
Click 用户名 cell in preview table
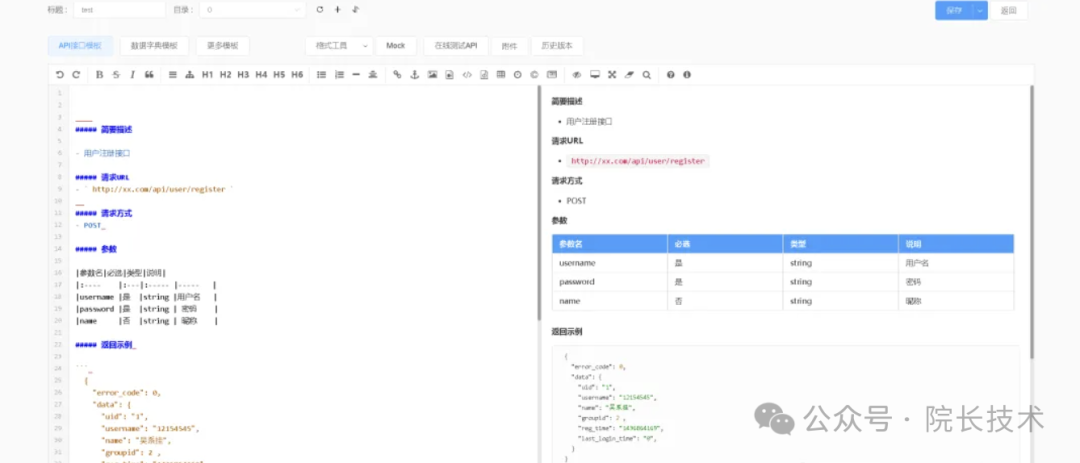pyautogui.click(x=956, y=263)
